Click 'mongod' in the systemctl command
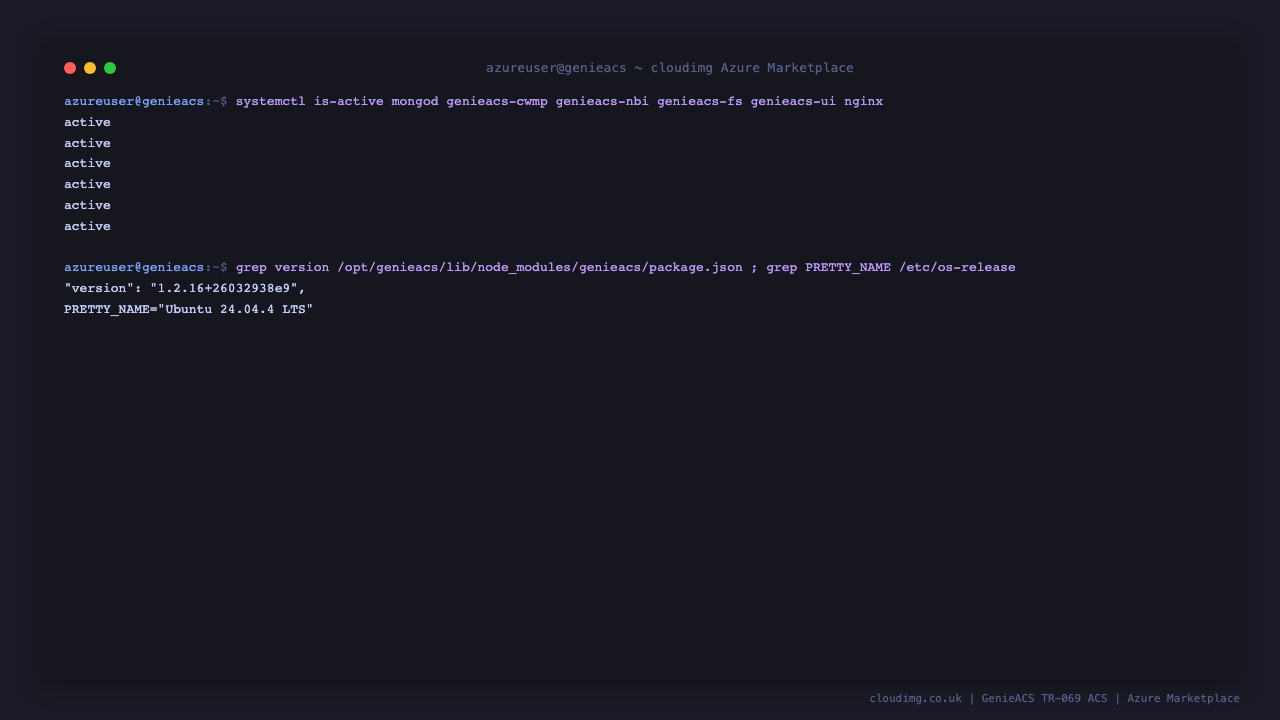Image resolution: width=1280 pixels, height=720 pixels. click(415, 101)
